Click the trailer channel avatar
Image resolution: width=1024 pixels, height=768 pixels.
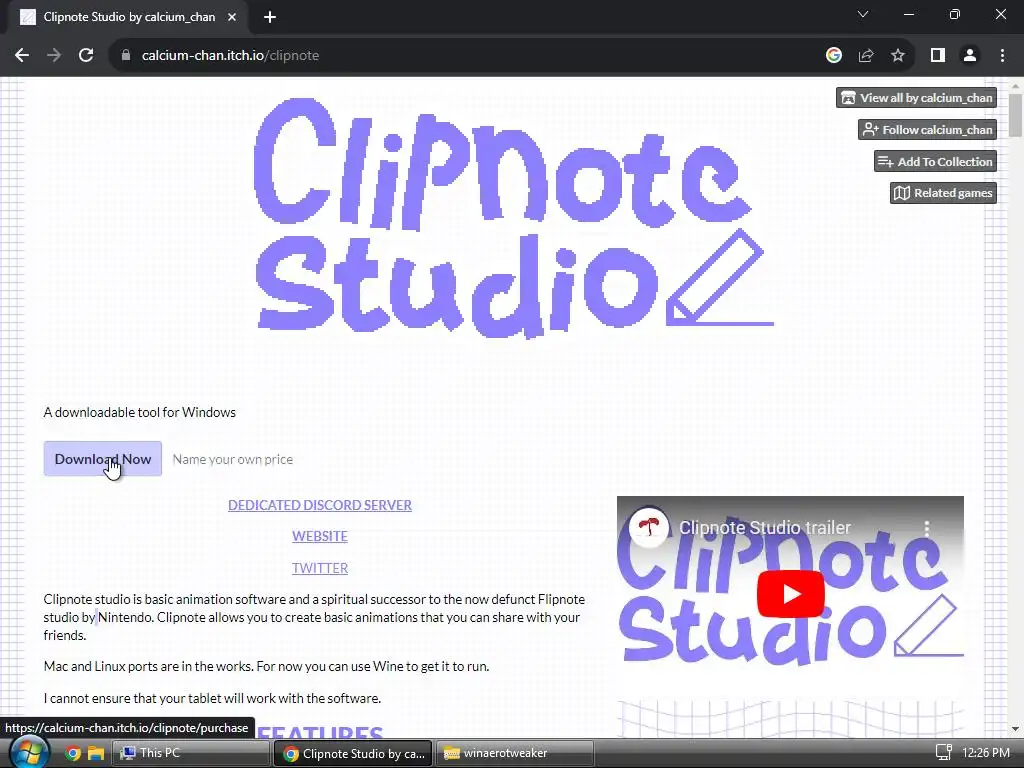pos(648,527)
